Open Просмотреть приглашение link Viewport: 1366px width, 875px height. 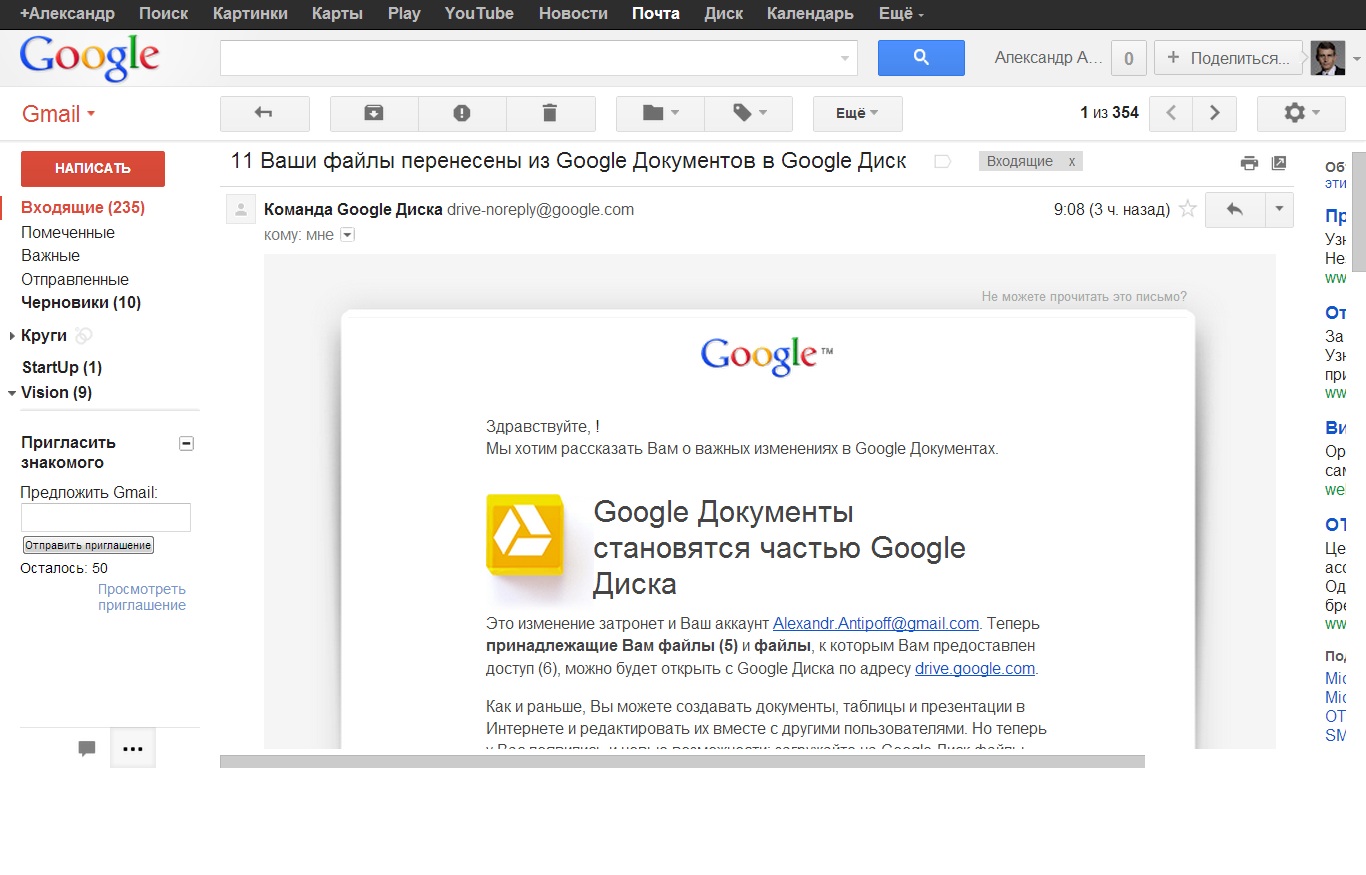(x=142, y=597)
